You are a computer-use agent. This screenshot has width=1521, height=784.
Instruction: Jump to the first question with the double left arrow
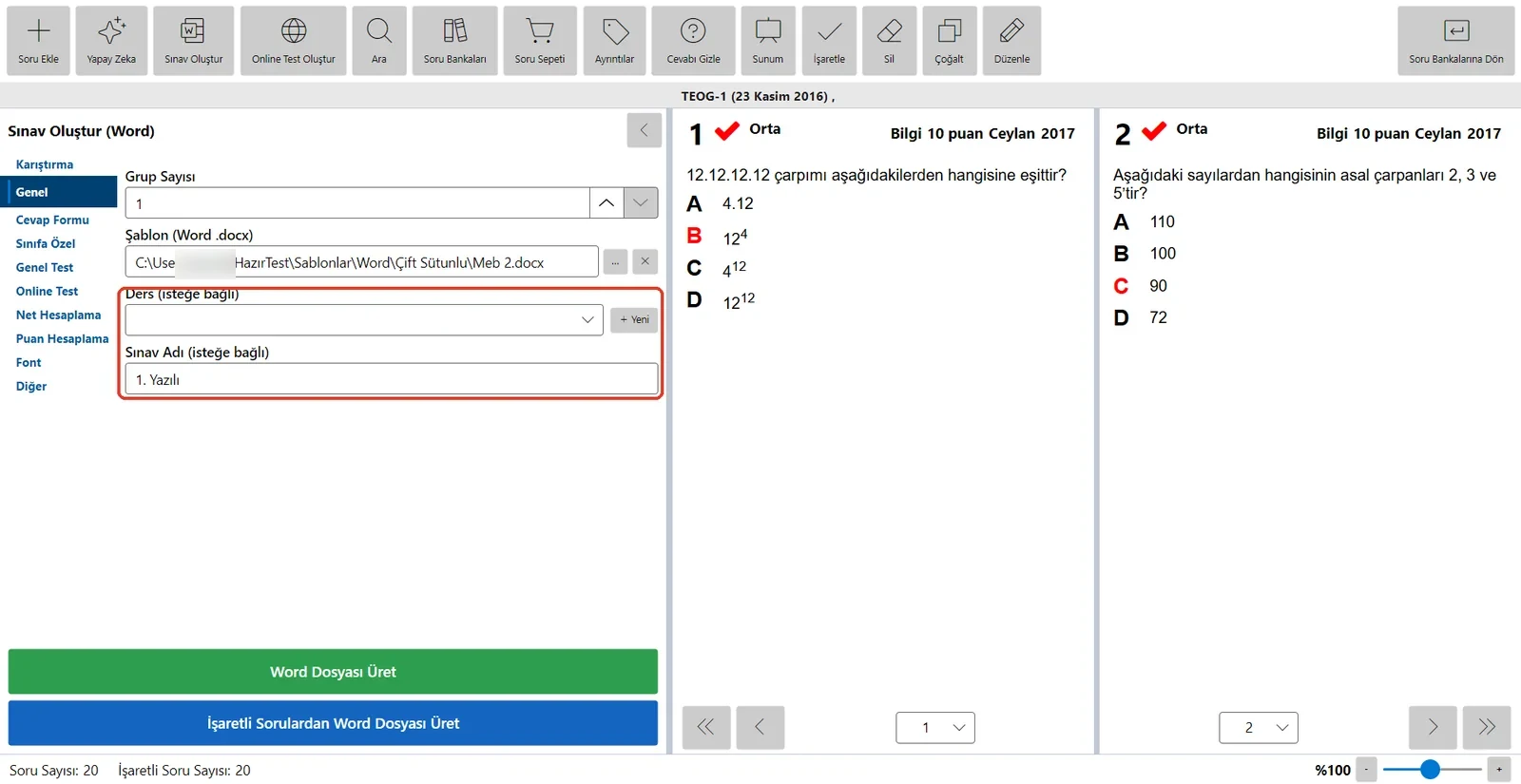click(x=706, y=728)
